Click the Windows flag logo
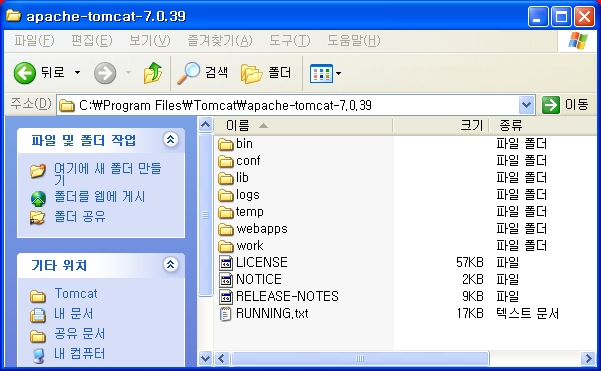The image size is (601, 371). click(577, 40)
